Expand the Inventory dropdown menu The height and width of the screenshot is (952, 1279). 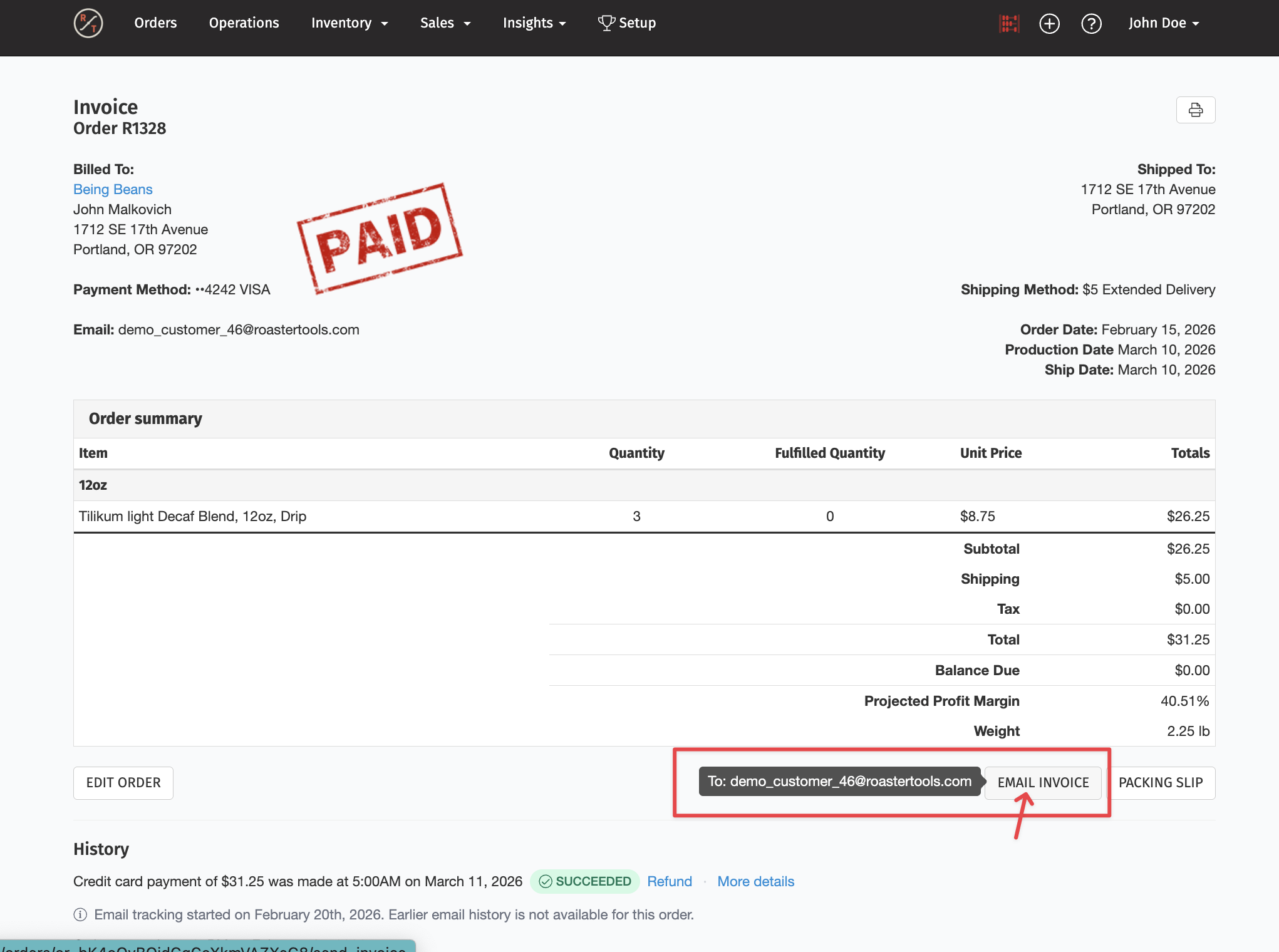tap(350, 23)
